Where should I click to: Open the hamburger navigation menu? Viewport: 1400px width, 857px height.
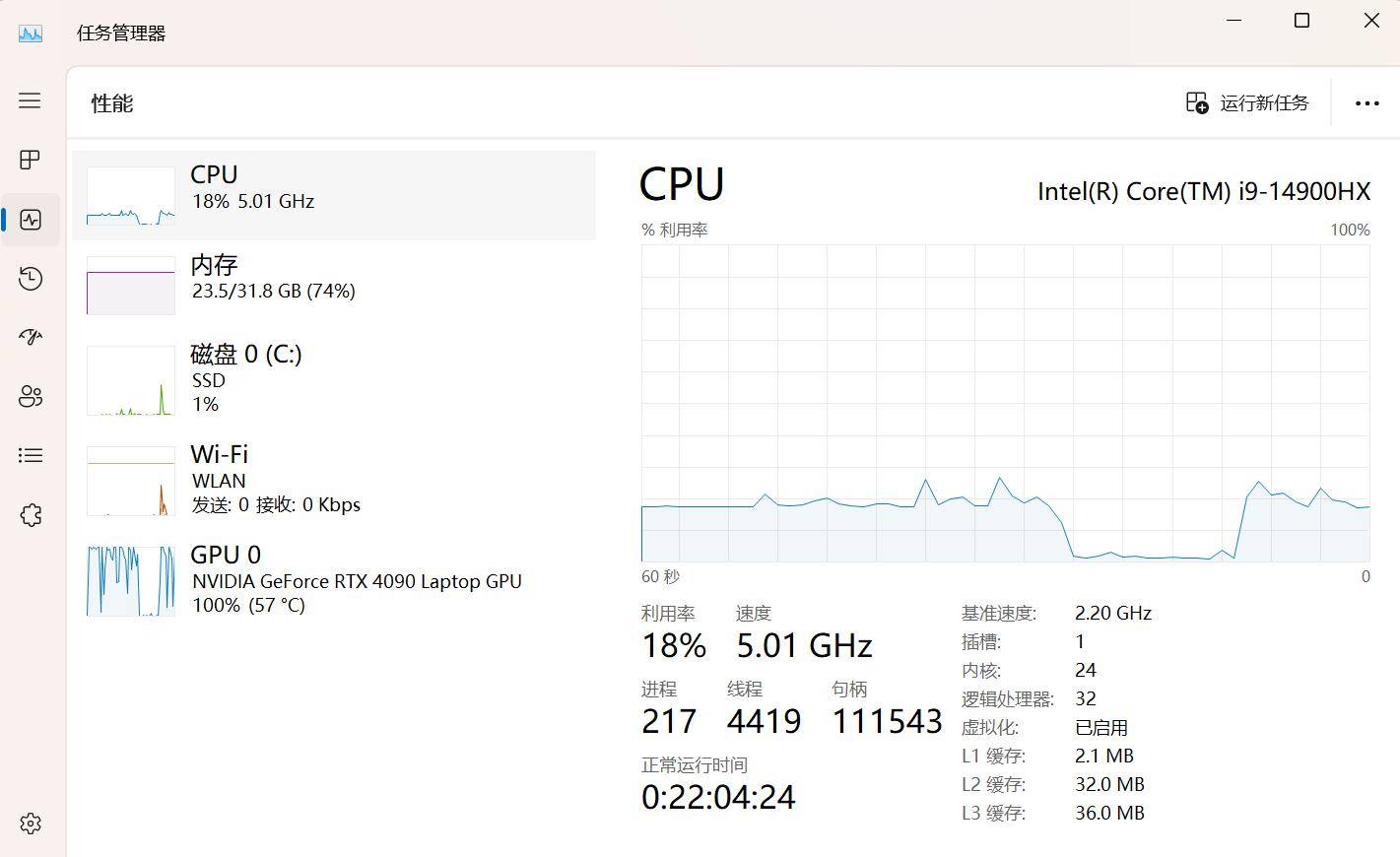tap(30, 100)
